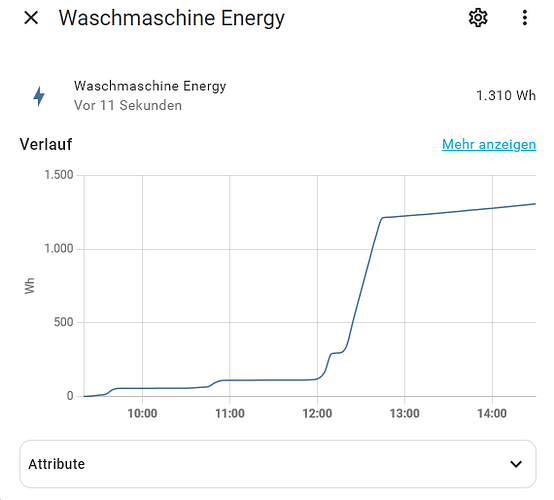
Task: Click the 12:00 time axis label
Action: pyautogui.click(x=317, y=413)
